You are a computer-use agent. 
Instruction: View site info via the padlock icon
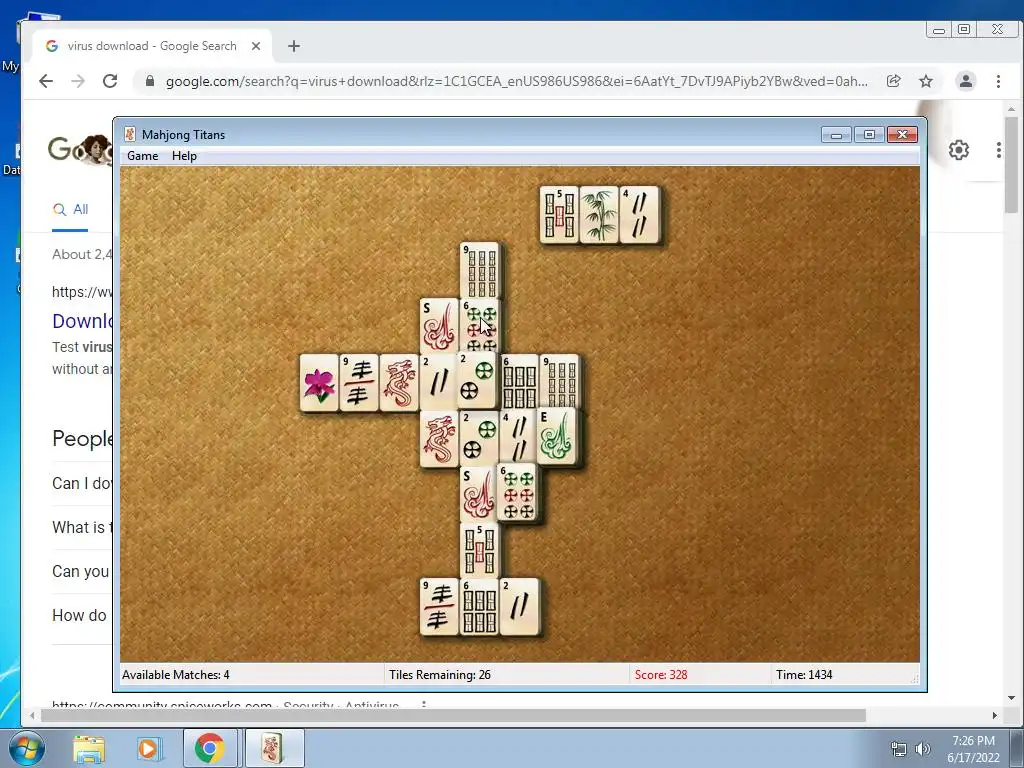click(x=150, y=81)
